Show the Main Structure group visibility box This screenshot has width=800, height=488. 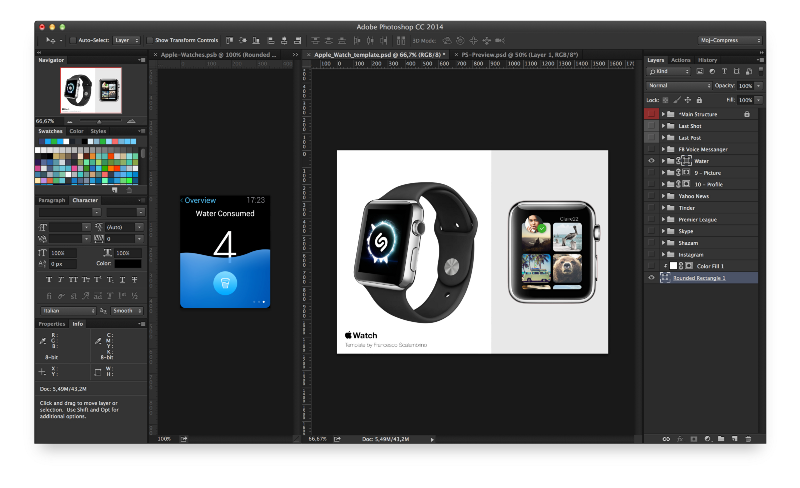tap(651, 114)
